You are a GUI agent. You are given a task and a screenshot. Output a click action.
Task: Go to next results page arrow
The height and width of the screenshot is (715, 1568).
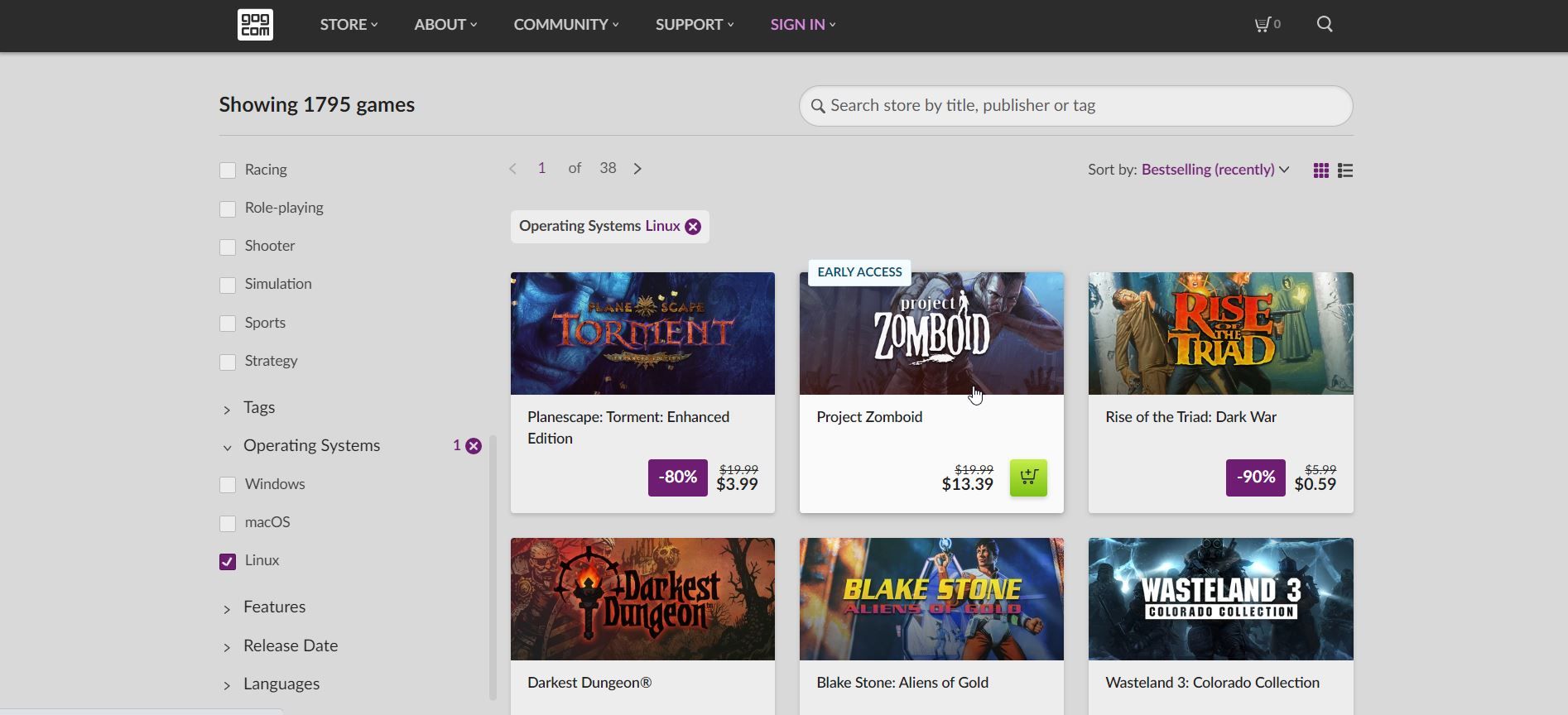637,169
